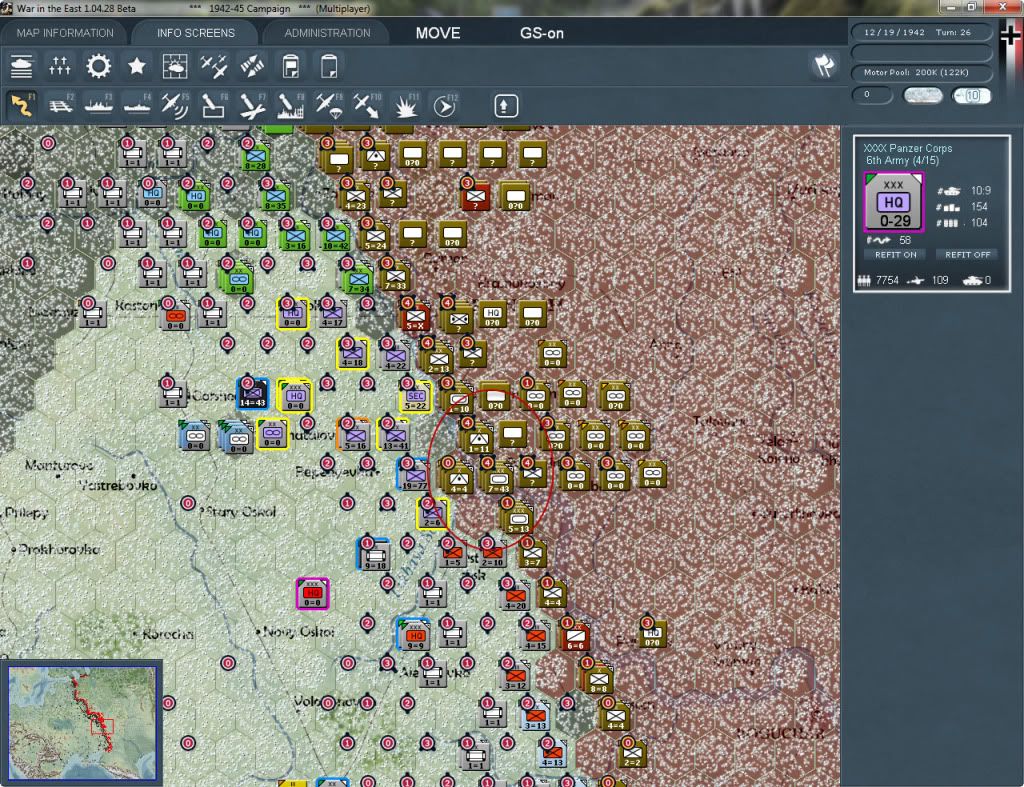Image resolution: width=1024 pixels, height=787 pixels.
Task: Switch to the INFO SCREENS tab
Action: click(x=195, y=33)
